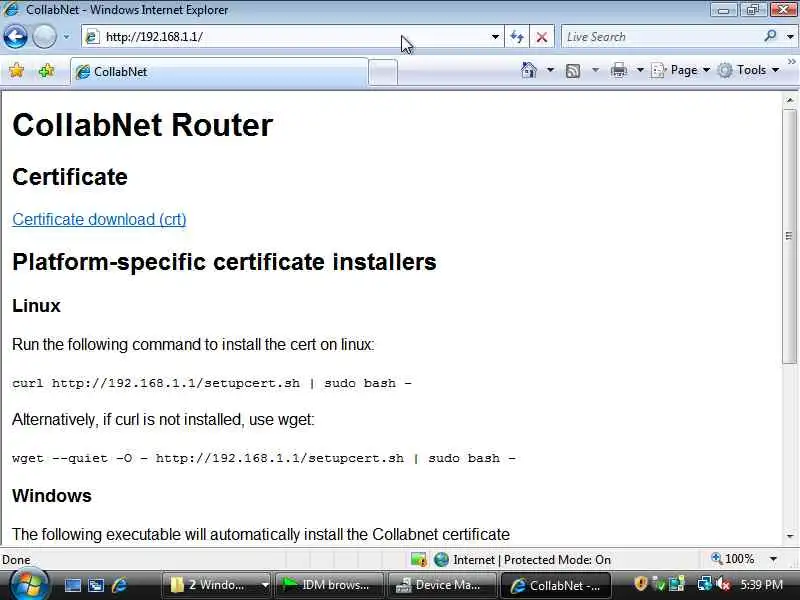800x600 pixels.
Task: Click the 5:39 PM clock
Action: (x=761, y=585)
